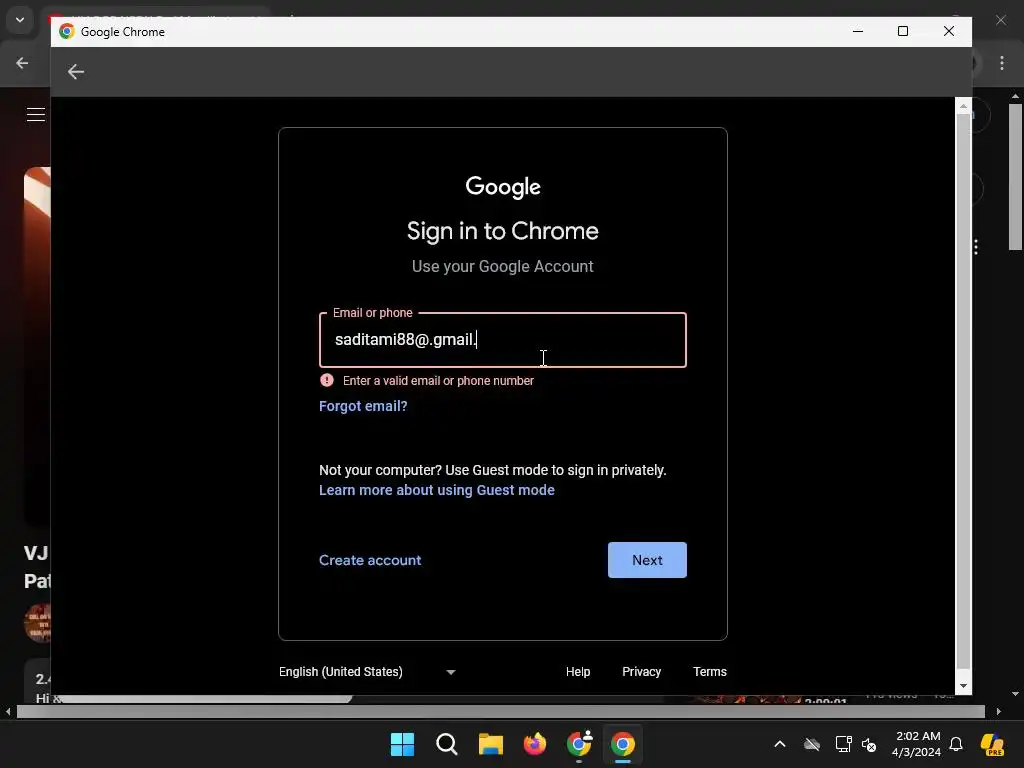Screen dimensions: 1024x768
Task: Click the background page's vertical scrollbar thumb
Action: click(1015, 176)
